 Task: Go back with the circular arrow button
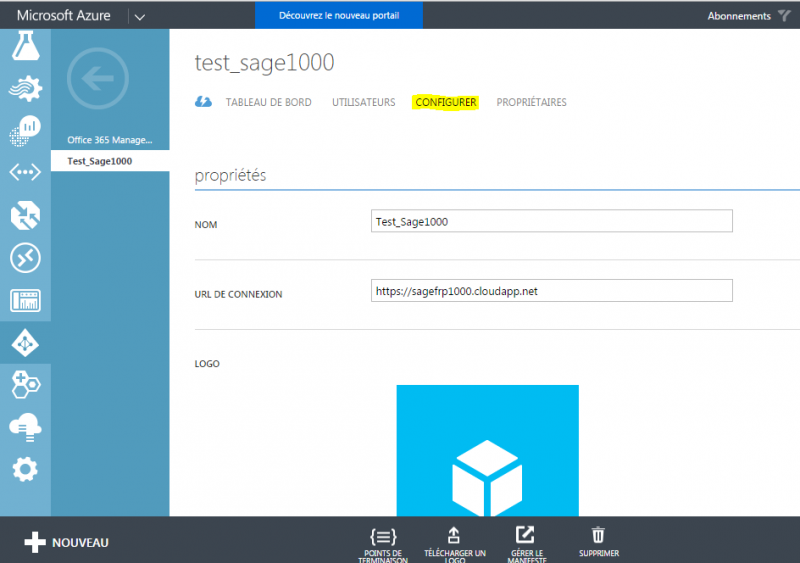point(97,78)
